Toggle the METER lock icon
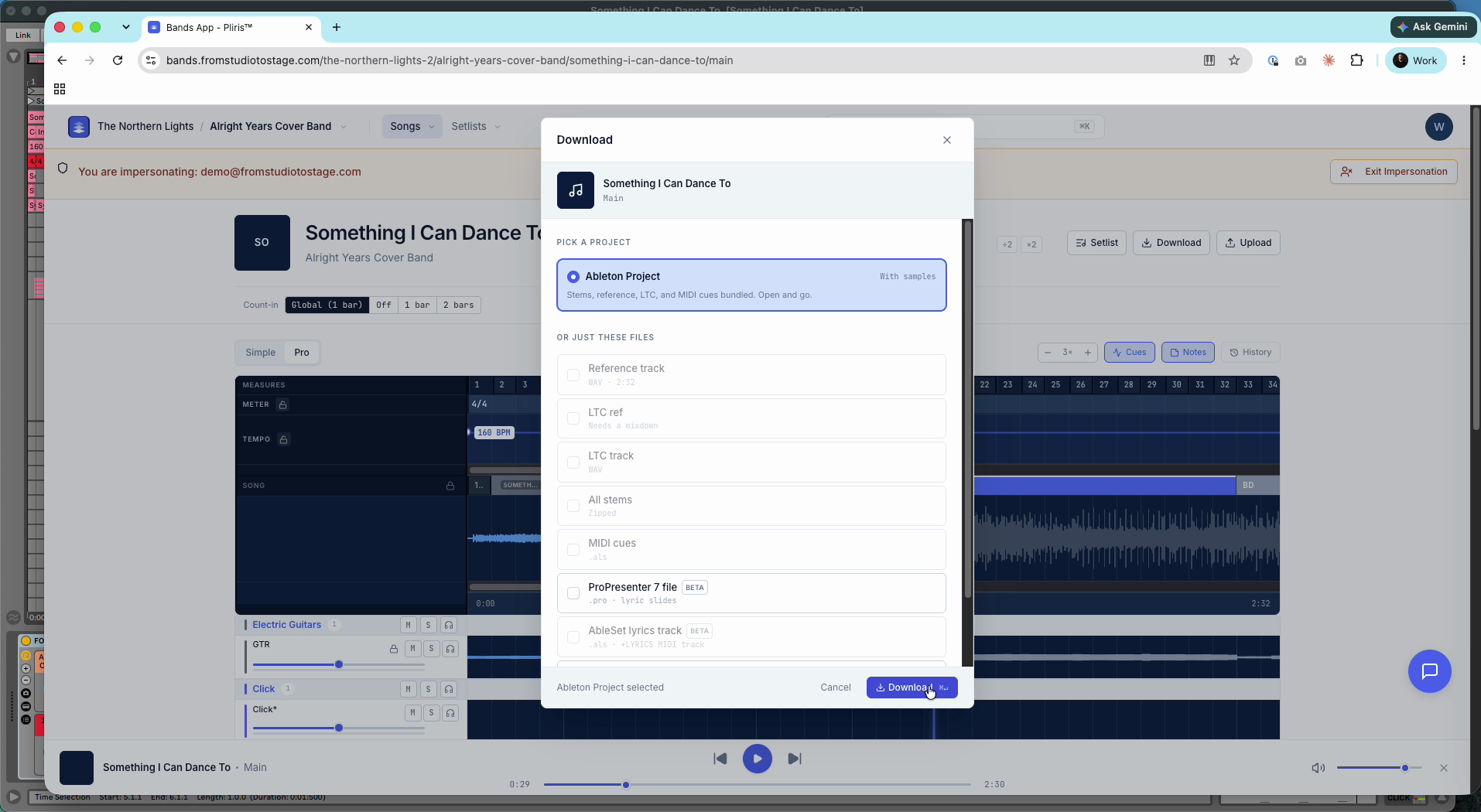Image resolution: width=1481 pixels, height=812 pixels. [x=283, y=404]
